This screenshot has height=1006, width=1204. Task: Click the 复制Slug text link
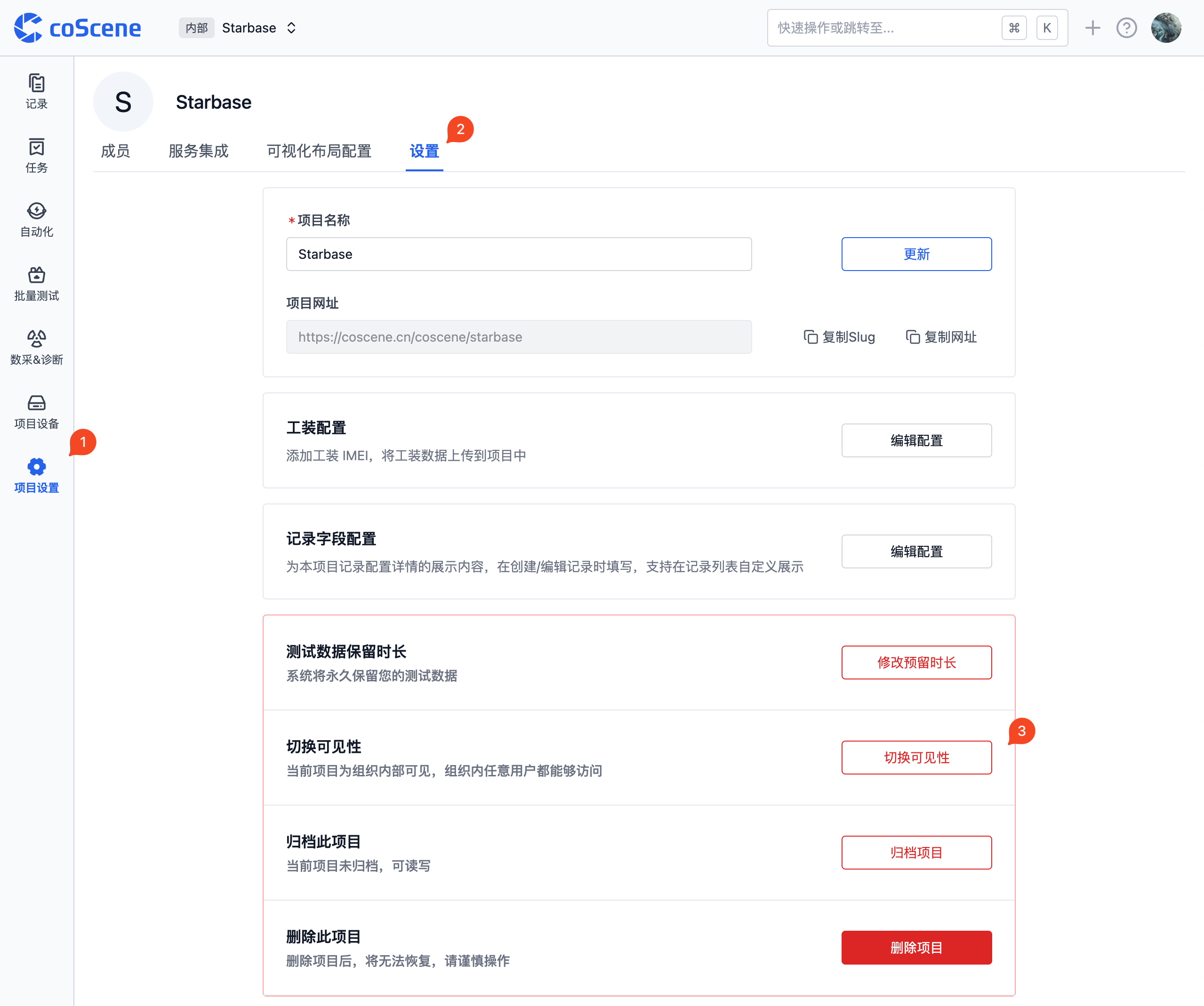click(x=848, y=337)
